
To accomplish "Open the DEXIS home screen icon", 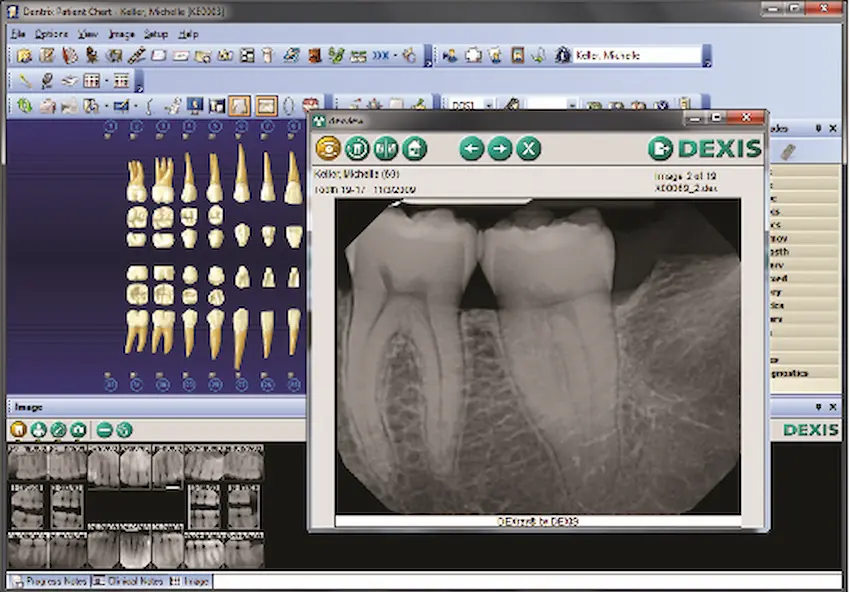I will pyautogui.click(x=414, y=149).
